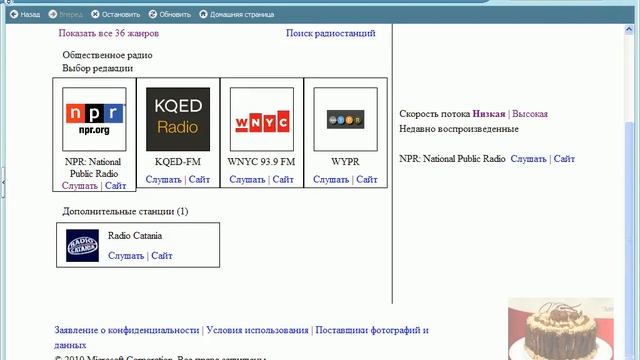Click the Остановить stop icon
Viewport: 640px width, 360px height.
[x=95, y=14]
